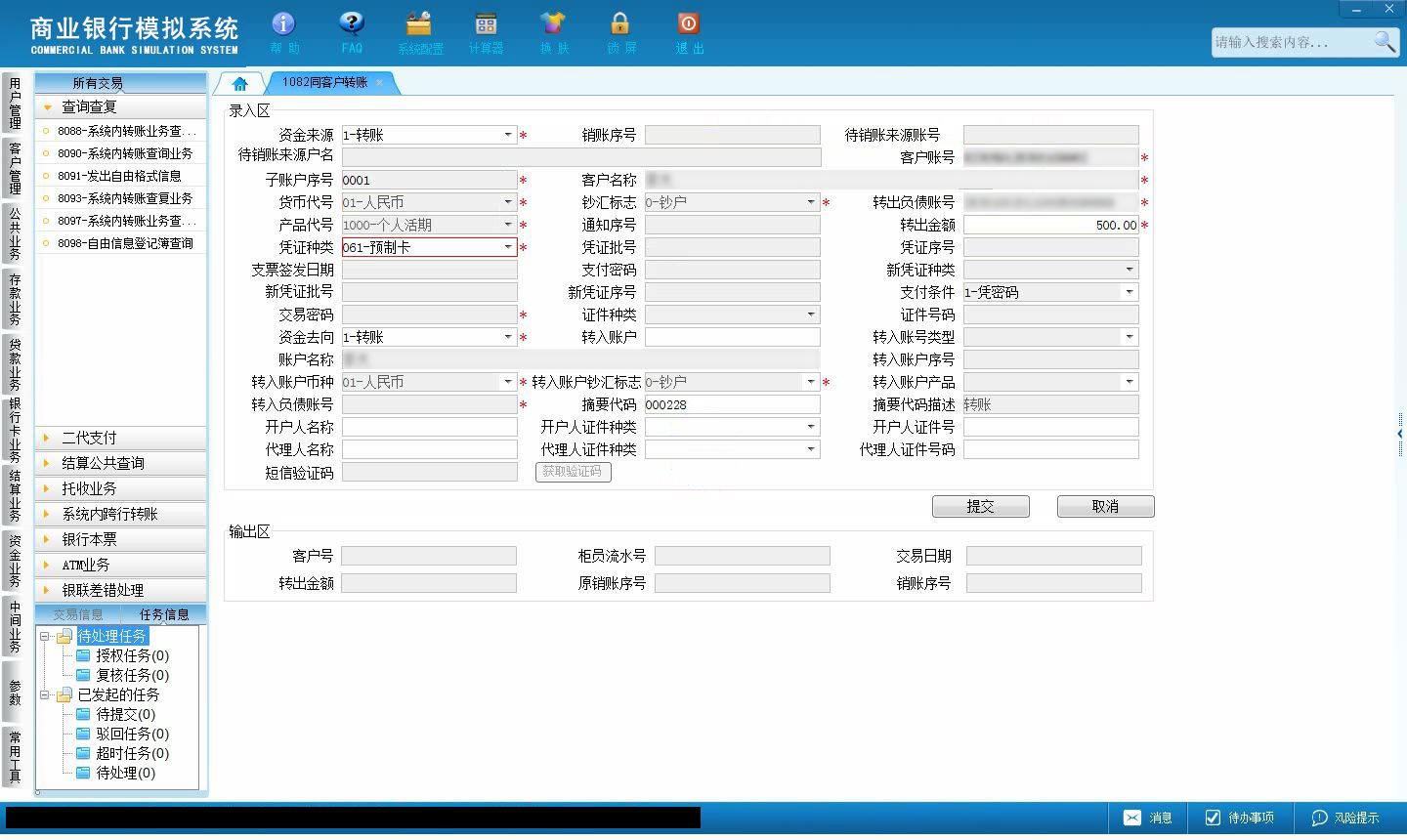Open the 资金来源 dropdown
1407x840 pixels.
pos(508,135)
